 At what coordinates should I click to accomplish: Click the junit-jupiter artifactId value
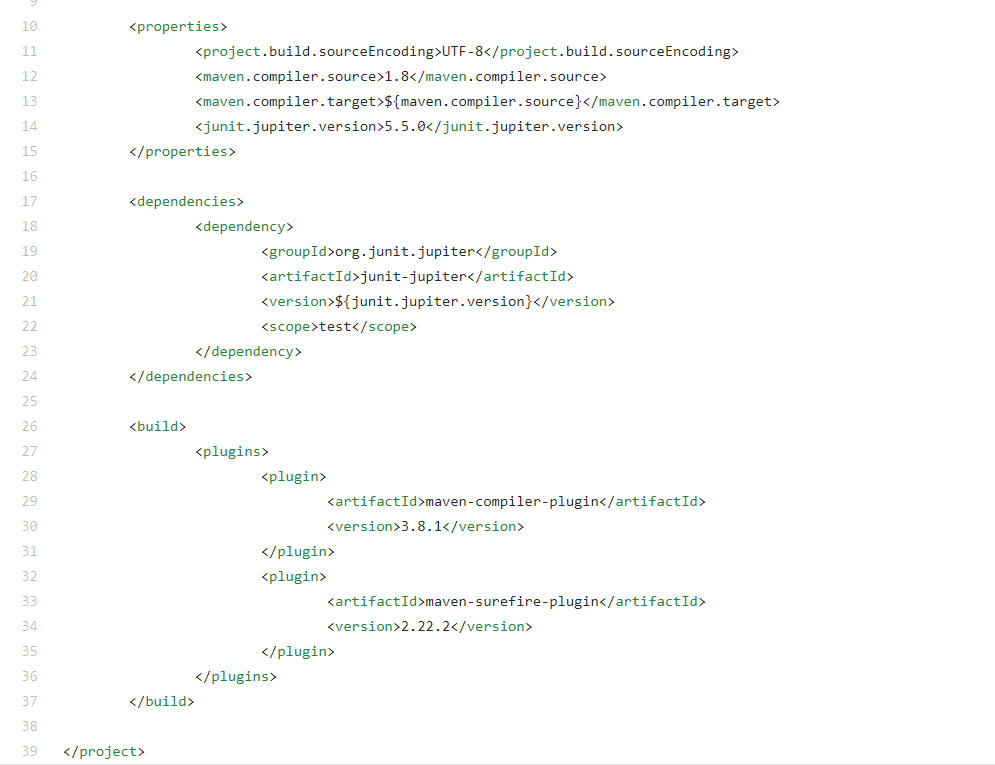[x=414, y=277]
